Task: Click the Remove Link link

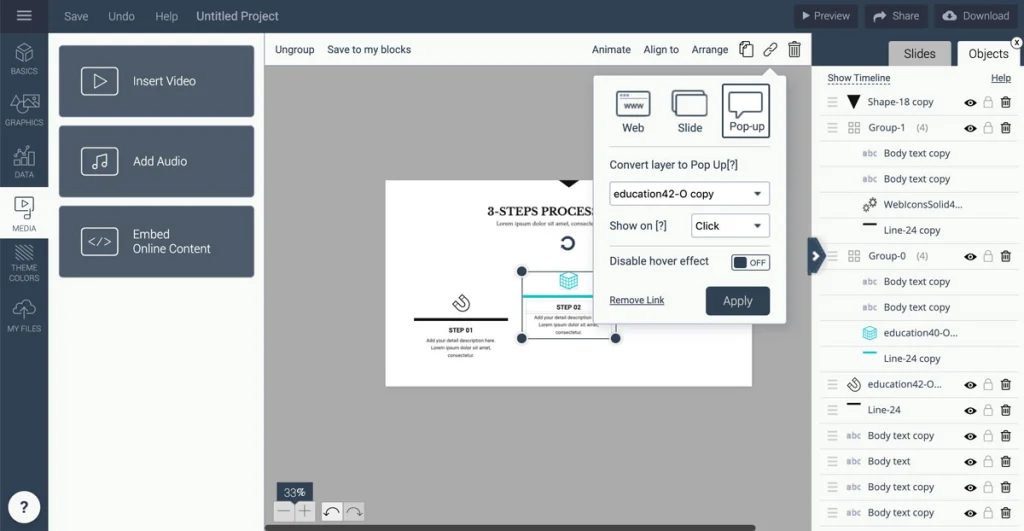Action: [636, 300]
